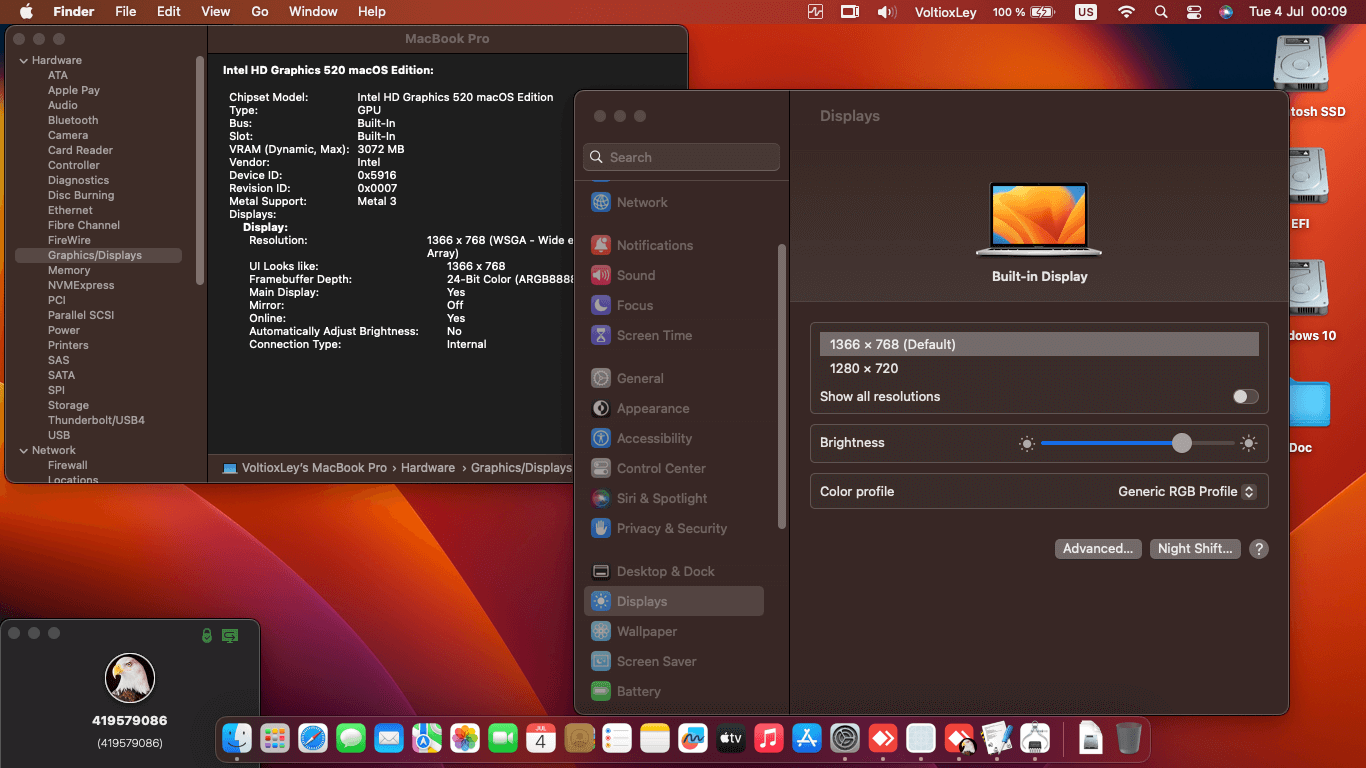Open Music app from the Dock
Viewport: 1366px width, 768px height.
point(769,739)
